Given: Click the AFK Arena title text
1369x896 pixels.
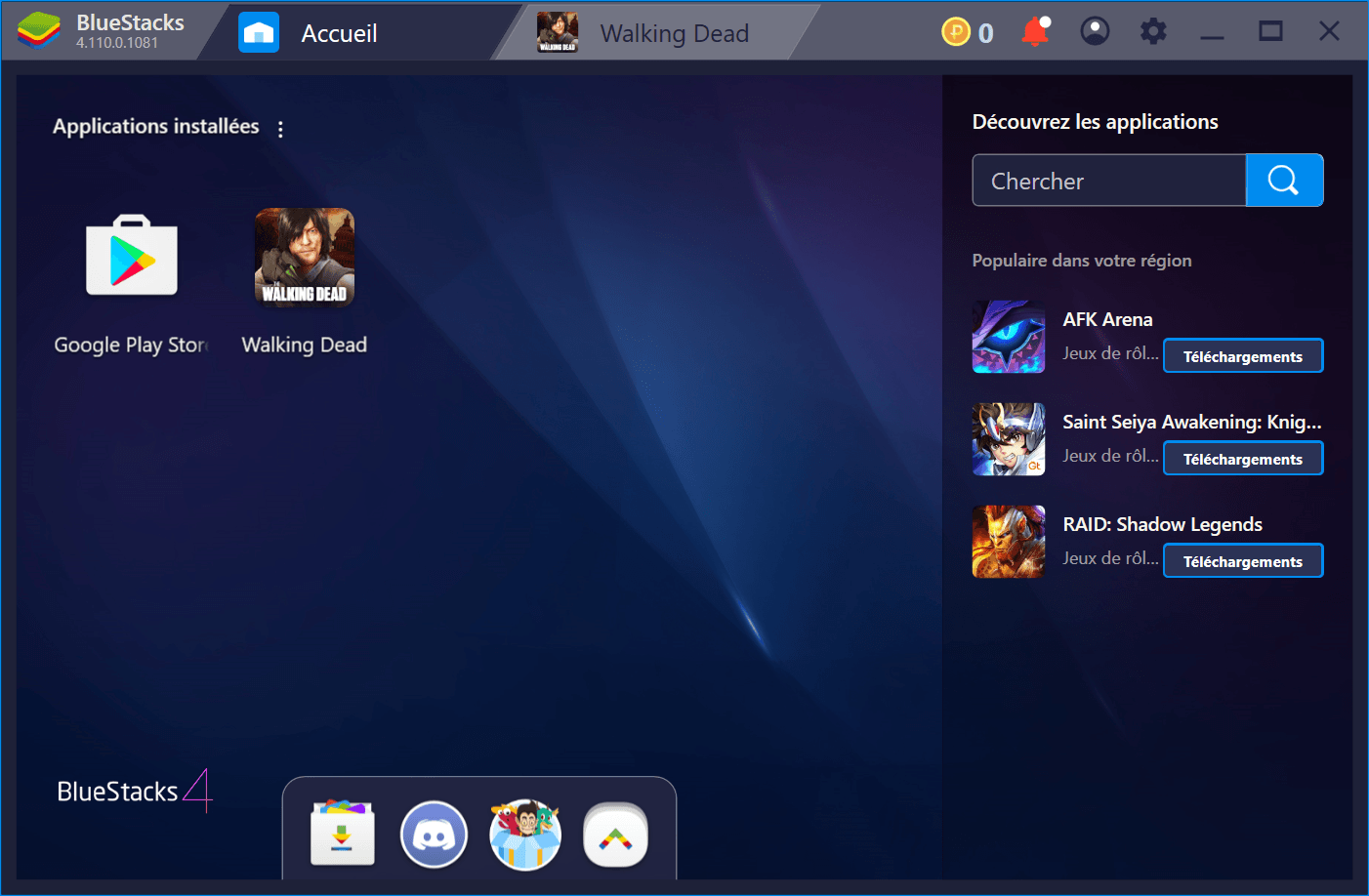Looking at the screenshot, I should point(1107,319).
